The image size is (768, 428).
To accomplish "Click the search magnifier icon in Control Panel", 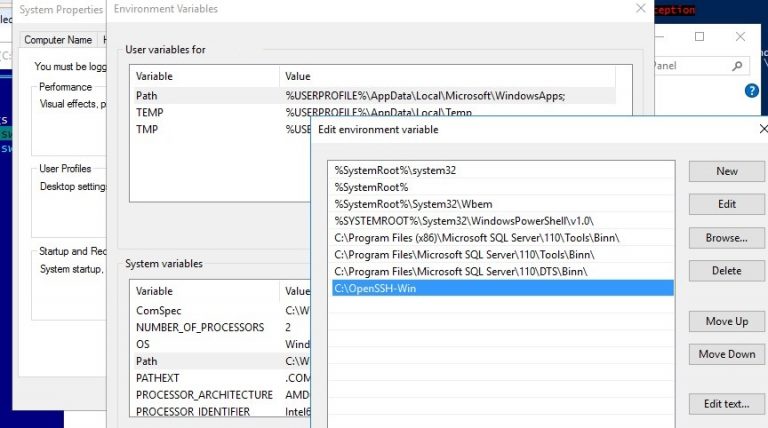I will [737, 66].
